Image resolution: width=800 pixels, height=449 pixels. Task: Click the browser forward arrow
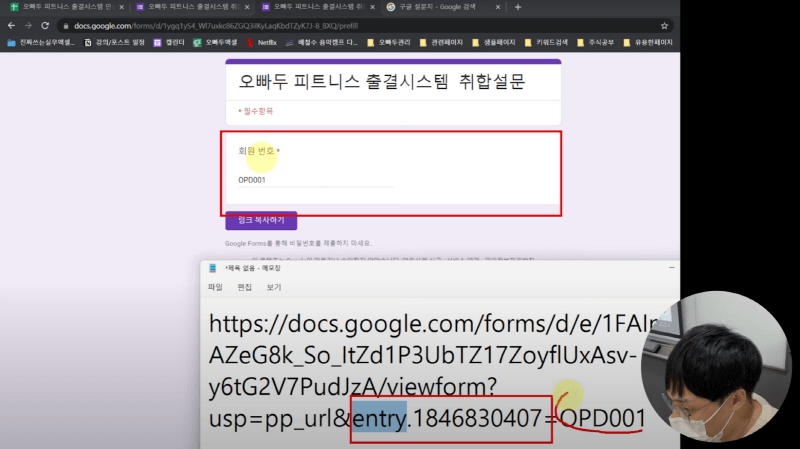coord(28,26)
